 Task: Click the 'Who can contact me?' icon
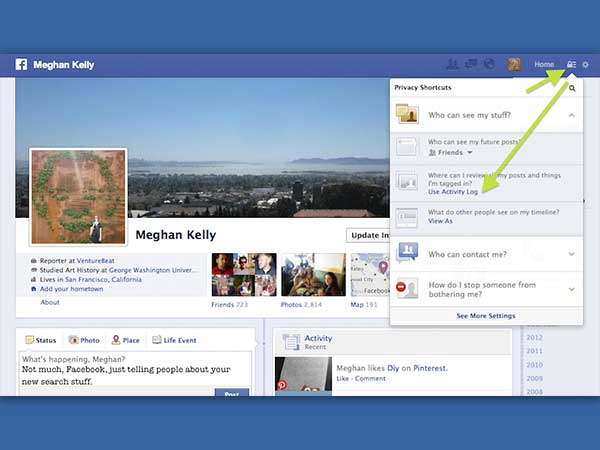[x=407, y=253]
